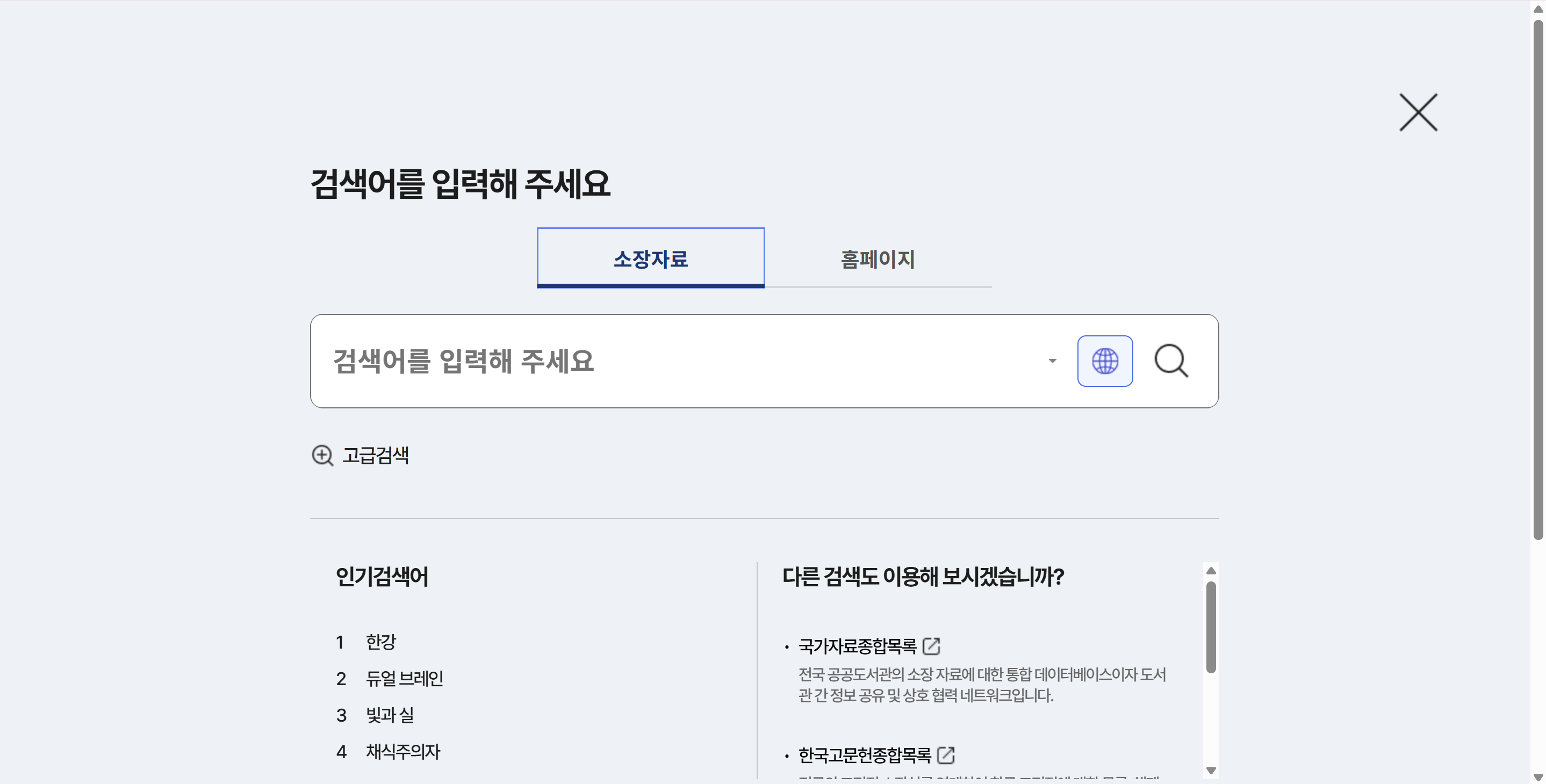Click the magnifying glass search icon
The height and width of the screenshot is (784, 1546).
tap(1170, 361)
